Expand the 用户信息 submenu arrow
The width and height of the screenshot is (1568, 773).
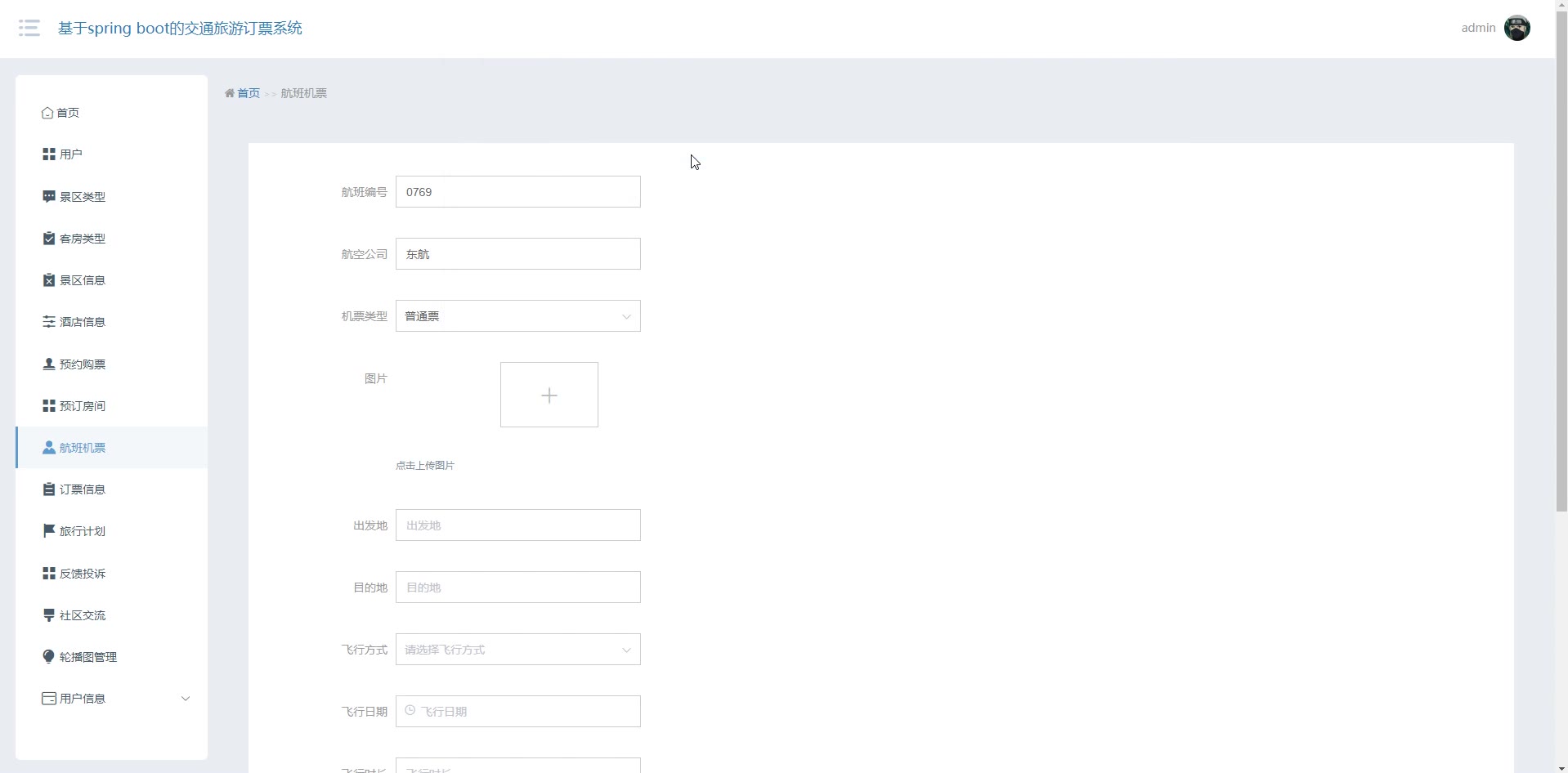click(x=186, y=699)
